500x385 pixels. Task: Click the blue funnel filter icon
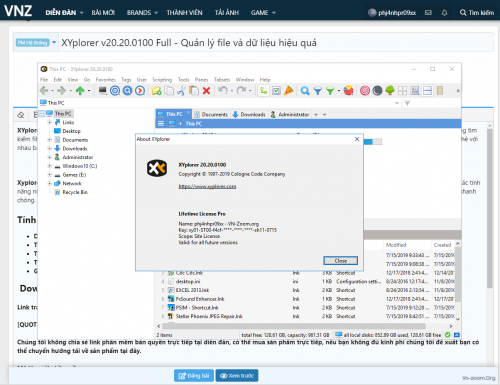pyautogui.click(x=318, y=90)
